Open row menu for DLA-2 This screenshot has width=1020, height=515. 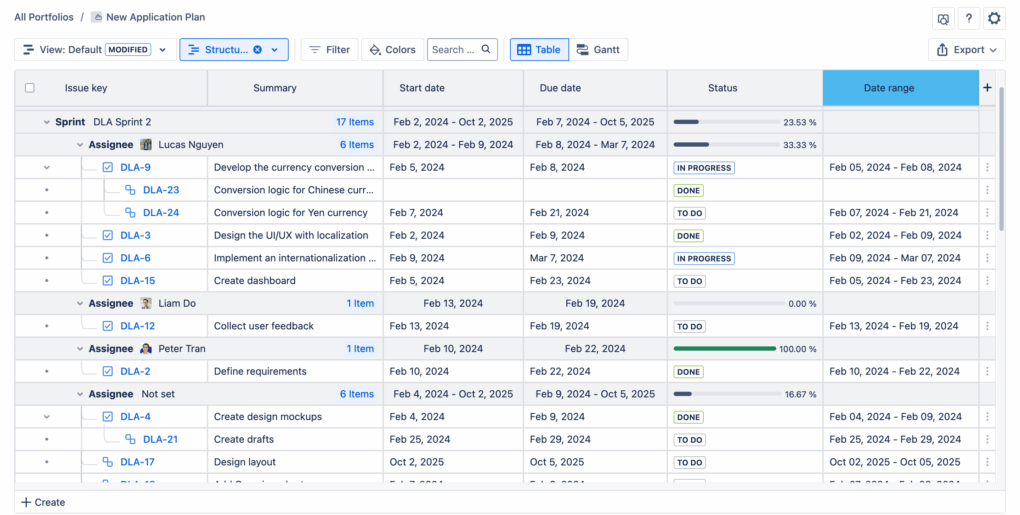[x=987, y=371]
